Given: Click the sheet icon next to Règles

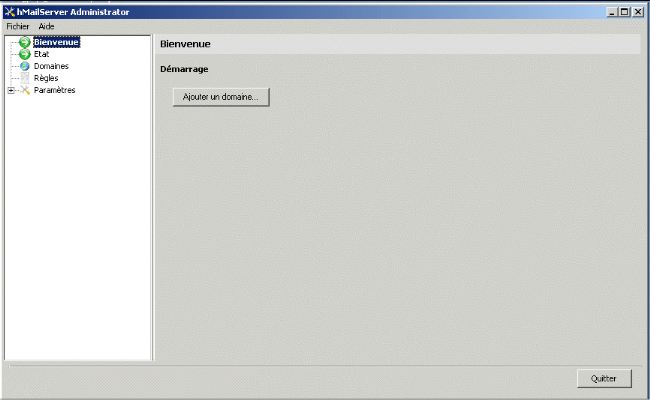Looking at the screenshot, I should tap(25, 78).
